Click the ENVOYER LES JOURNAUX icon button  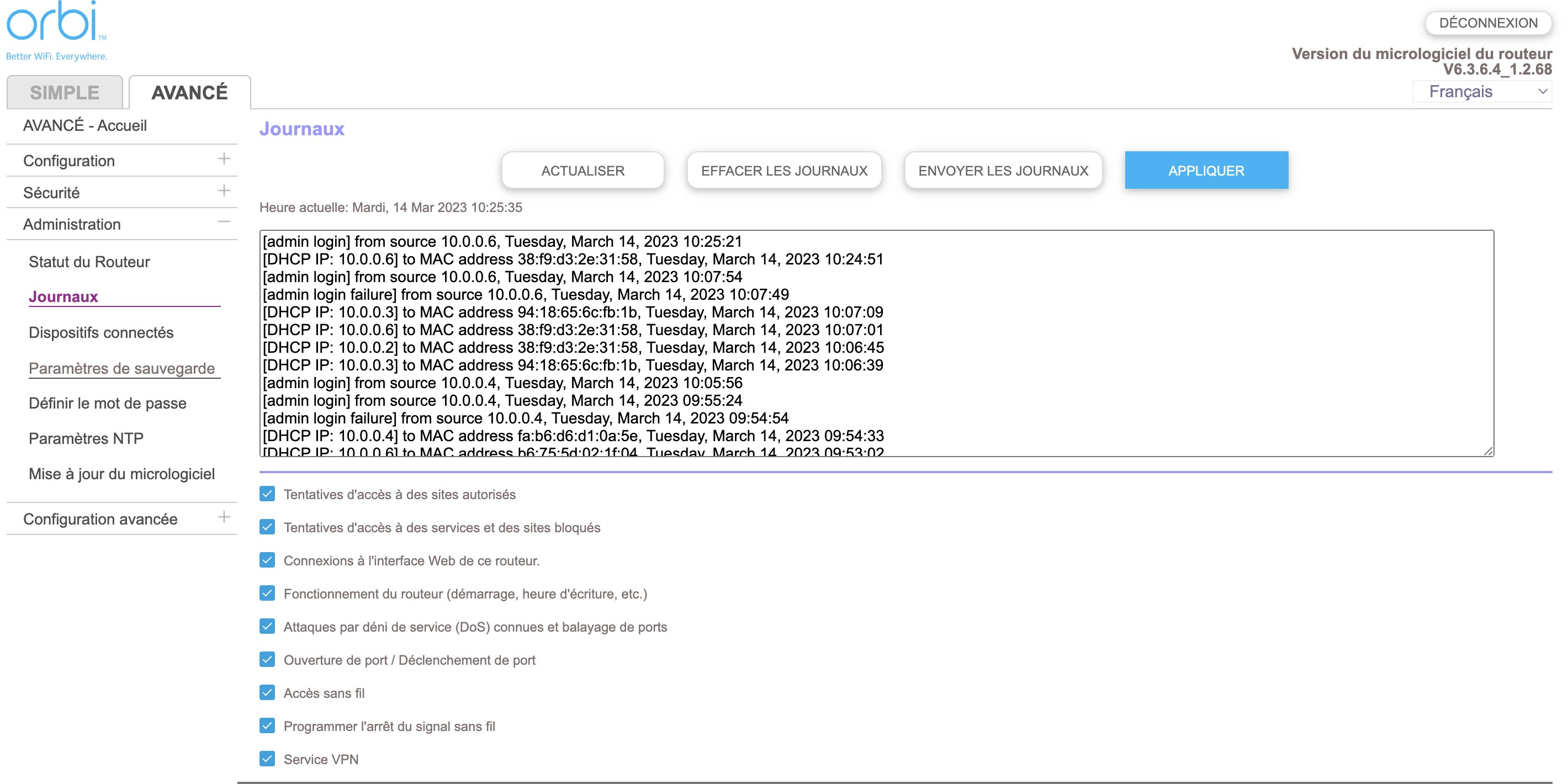click(1004, 170)
